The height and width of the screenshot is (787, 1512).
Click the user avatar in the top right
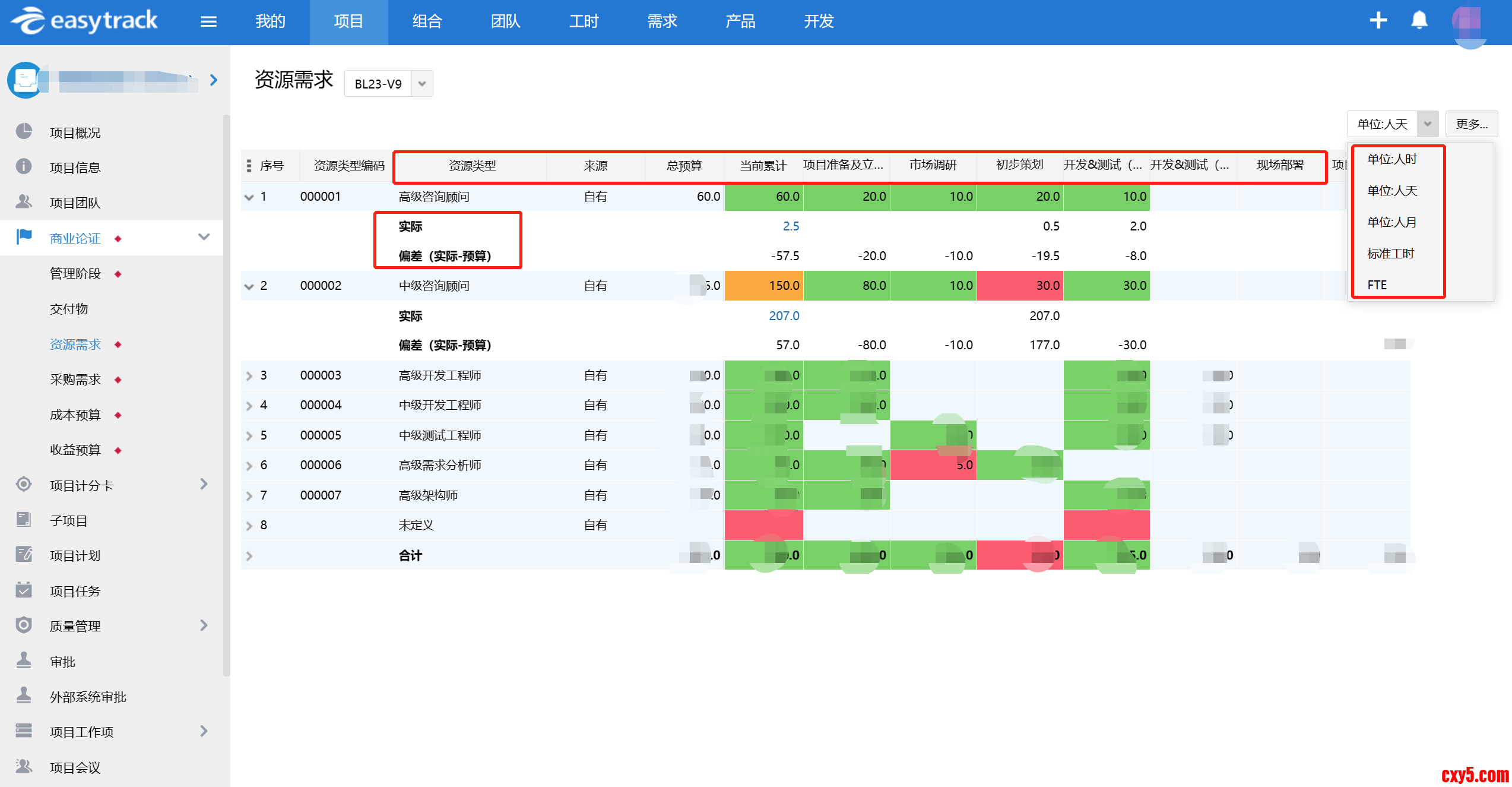1469,24
